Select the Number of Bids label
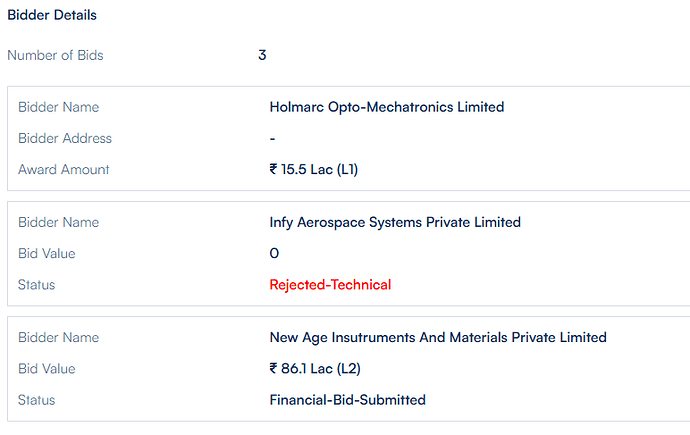This screenshot has height=435, width=690. pos(55,55)
